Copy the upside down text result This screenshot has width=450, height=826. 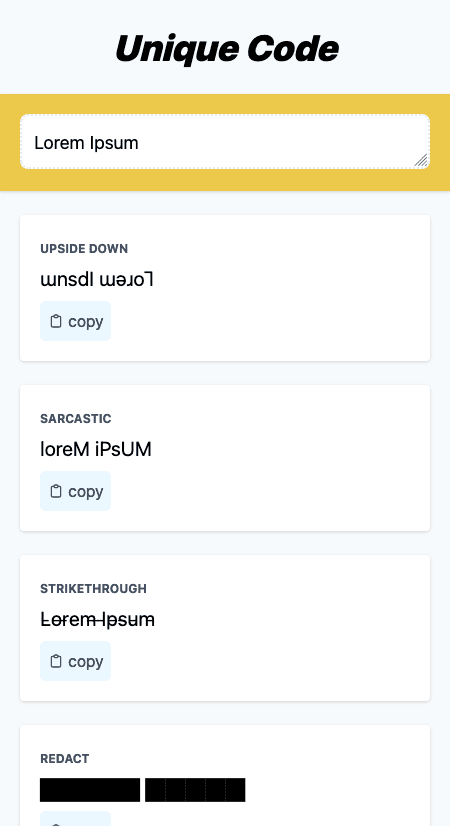coord(75,321)
